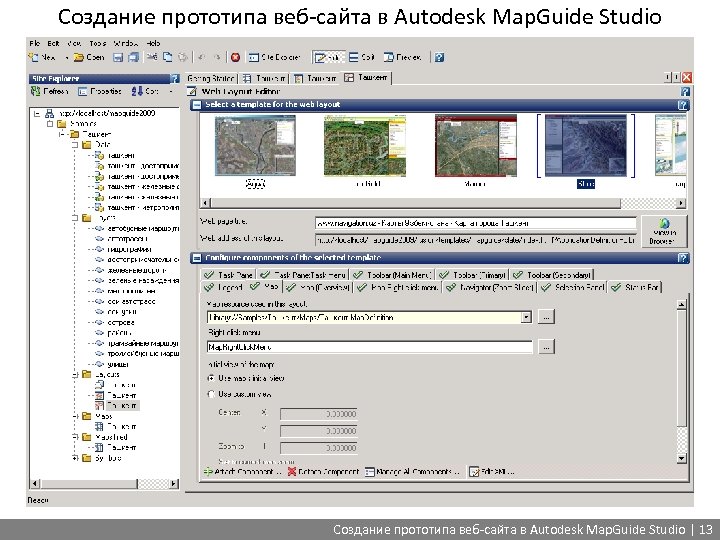Image resolution: width=720 pixels, height=540 pixels.
Task: Open the File menu
Action: click(x=35, y=43)
